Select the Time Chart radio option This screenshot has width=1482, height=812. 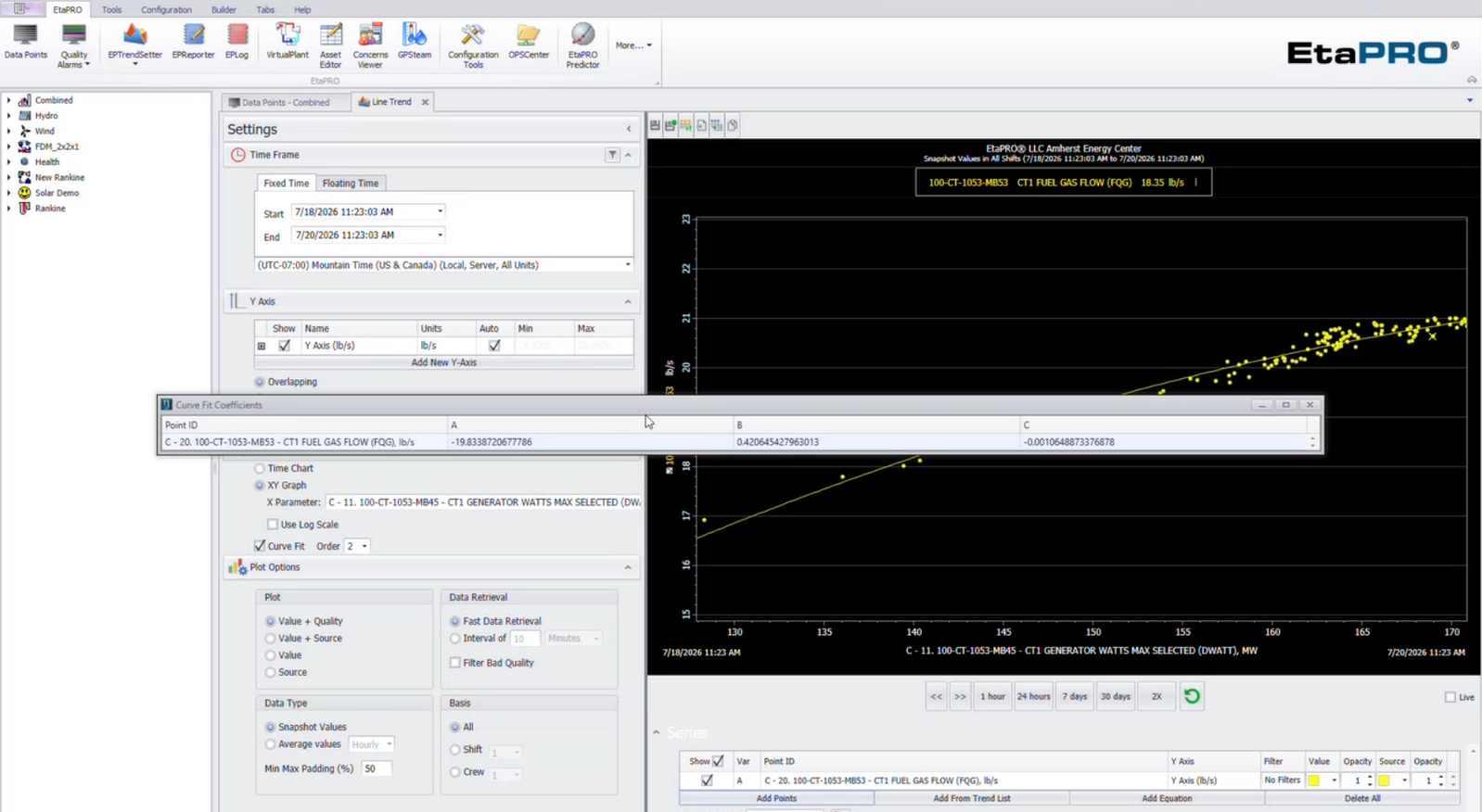tap(260, 469)
